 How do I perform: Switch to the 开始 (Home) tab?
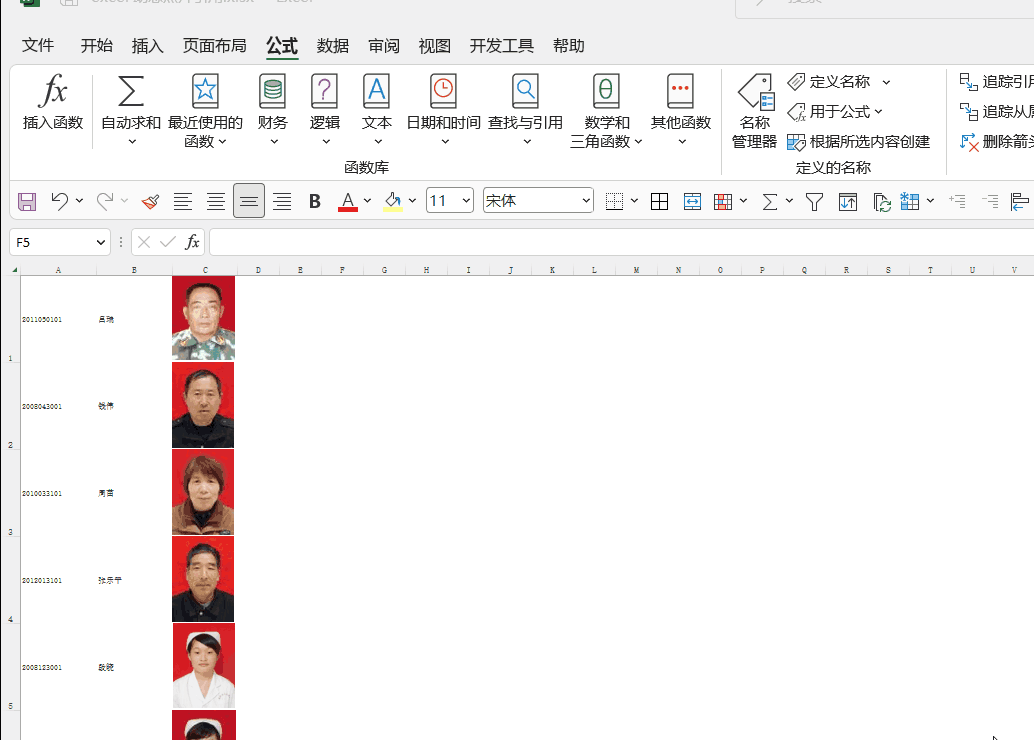point(96,46)
